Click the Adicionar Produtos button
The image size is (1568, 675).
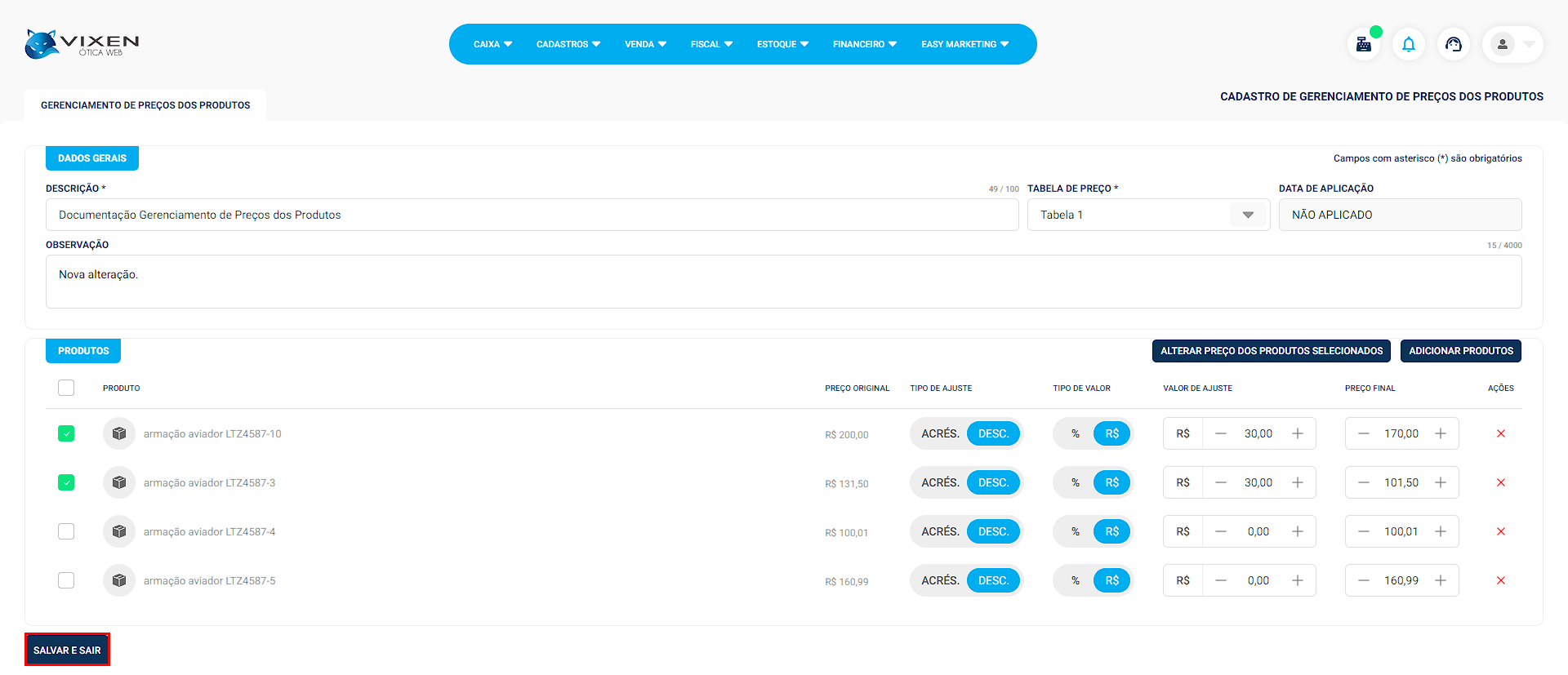1460,351
